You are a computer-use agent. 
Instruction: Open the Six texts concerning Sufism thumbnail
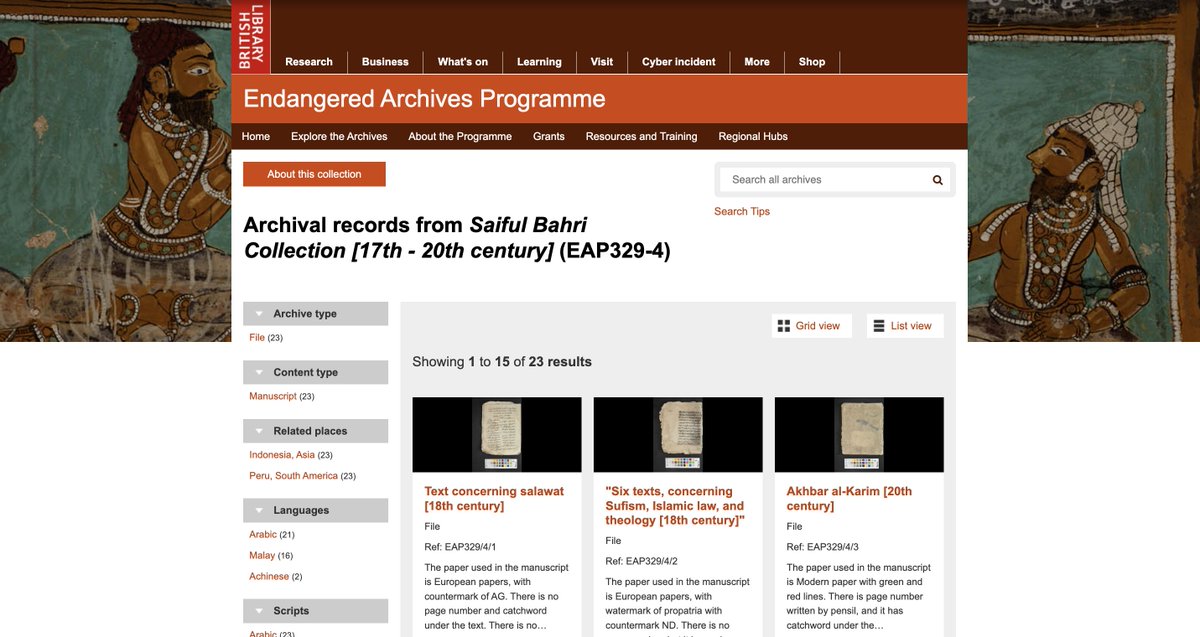coord(678,435)
